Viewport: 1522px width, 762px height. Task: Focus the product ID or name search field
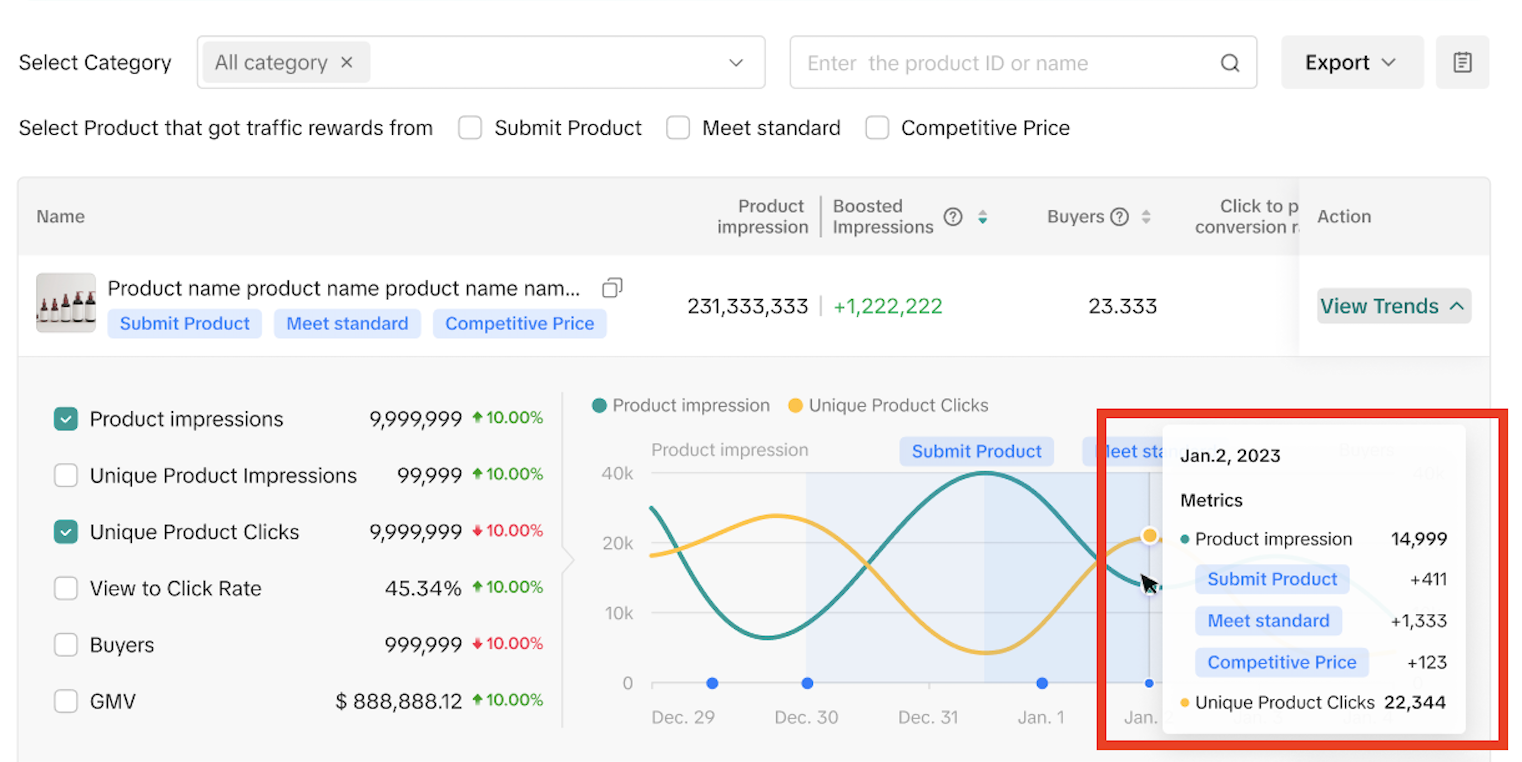1005,63
